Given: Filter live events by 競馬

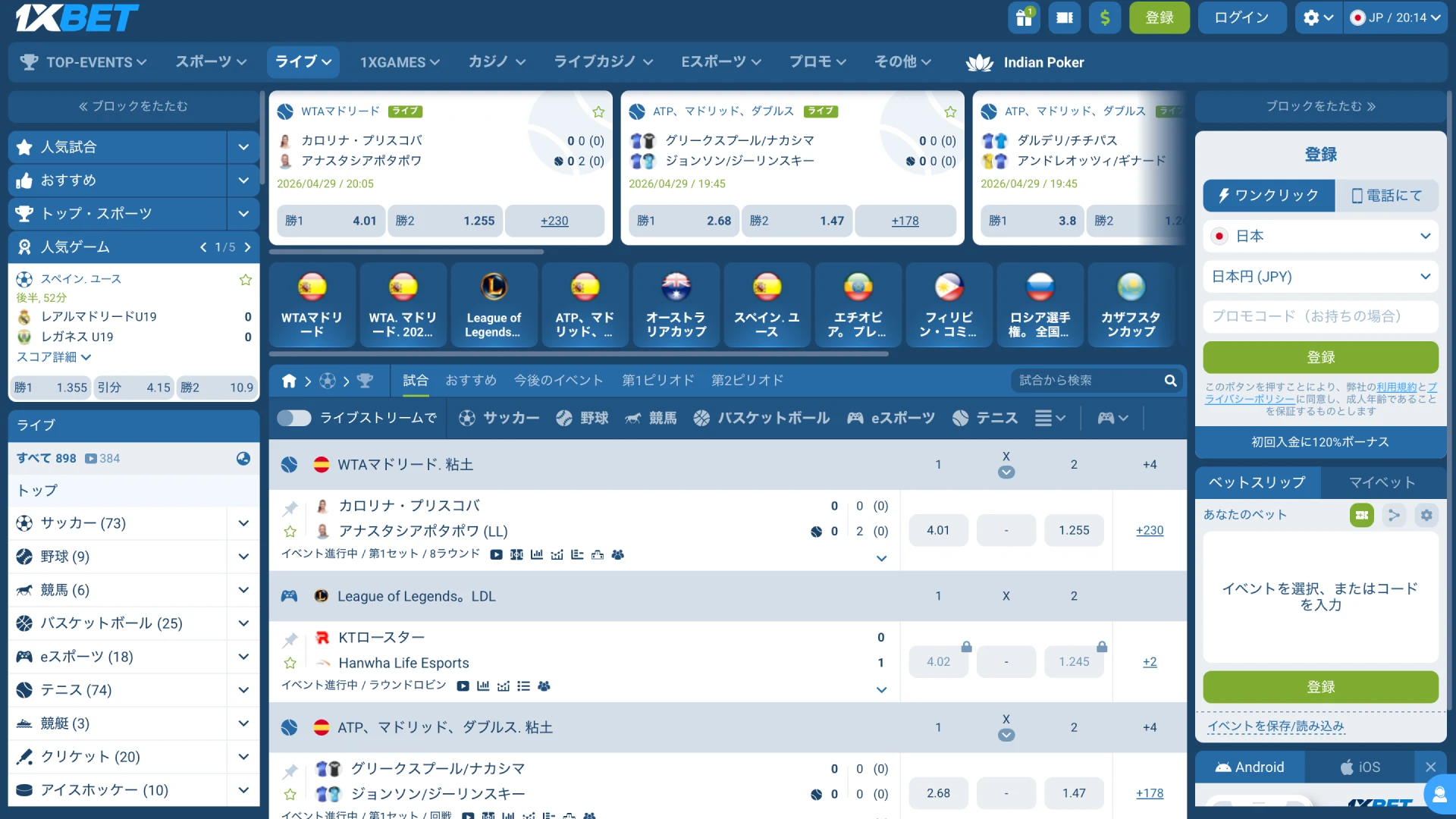Looking at the screenshot, I should point(650,418).
